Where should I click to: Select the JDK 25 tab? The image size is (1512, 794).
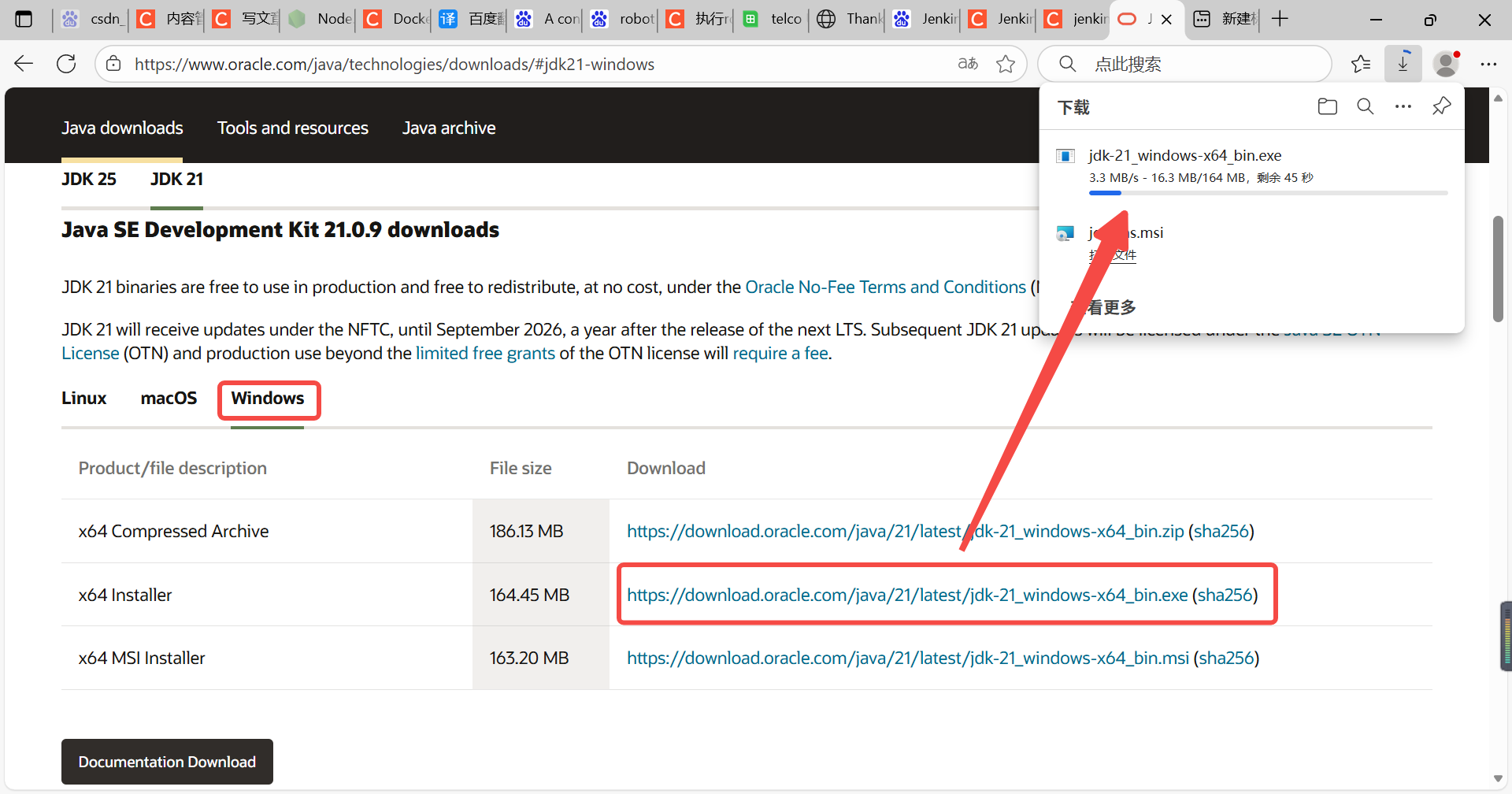(x=89, y=179)
